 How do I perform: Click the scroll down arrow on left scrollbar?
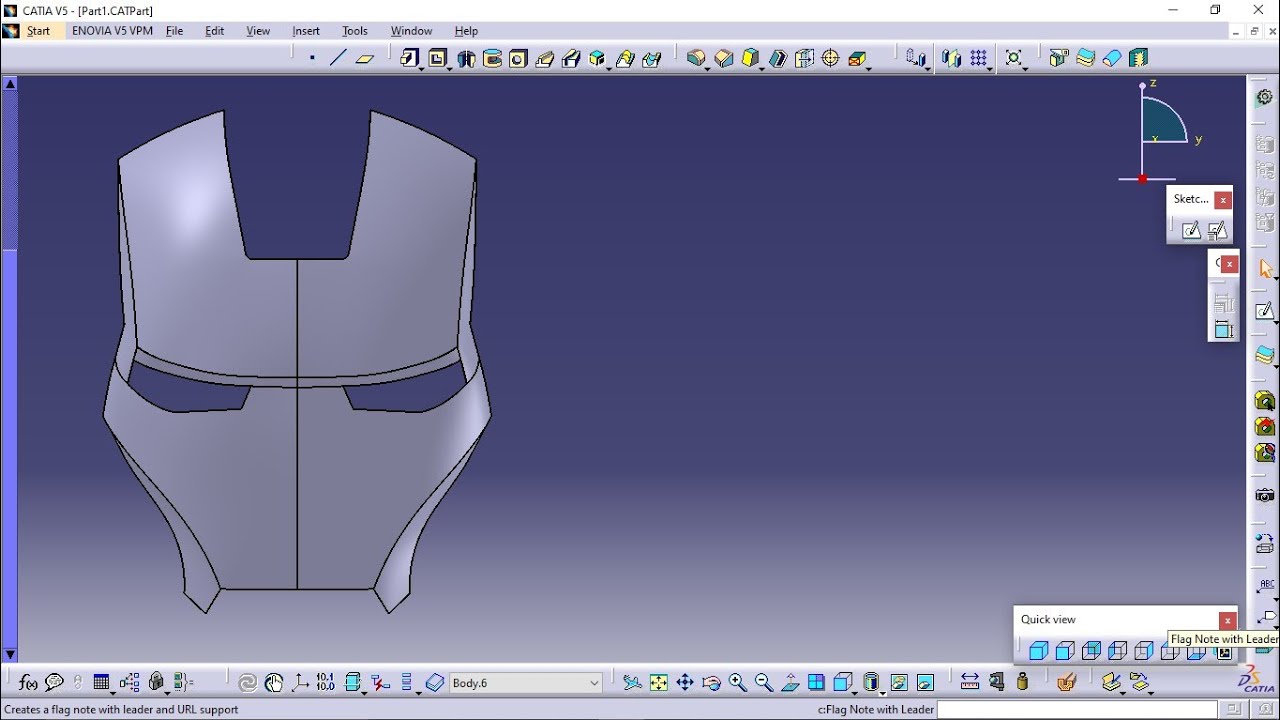tap(10, 655)
